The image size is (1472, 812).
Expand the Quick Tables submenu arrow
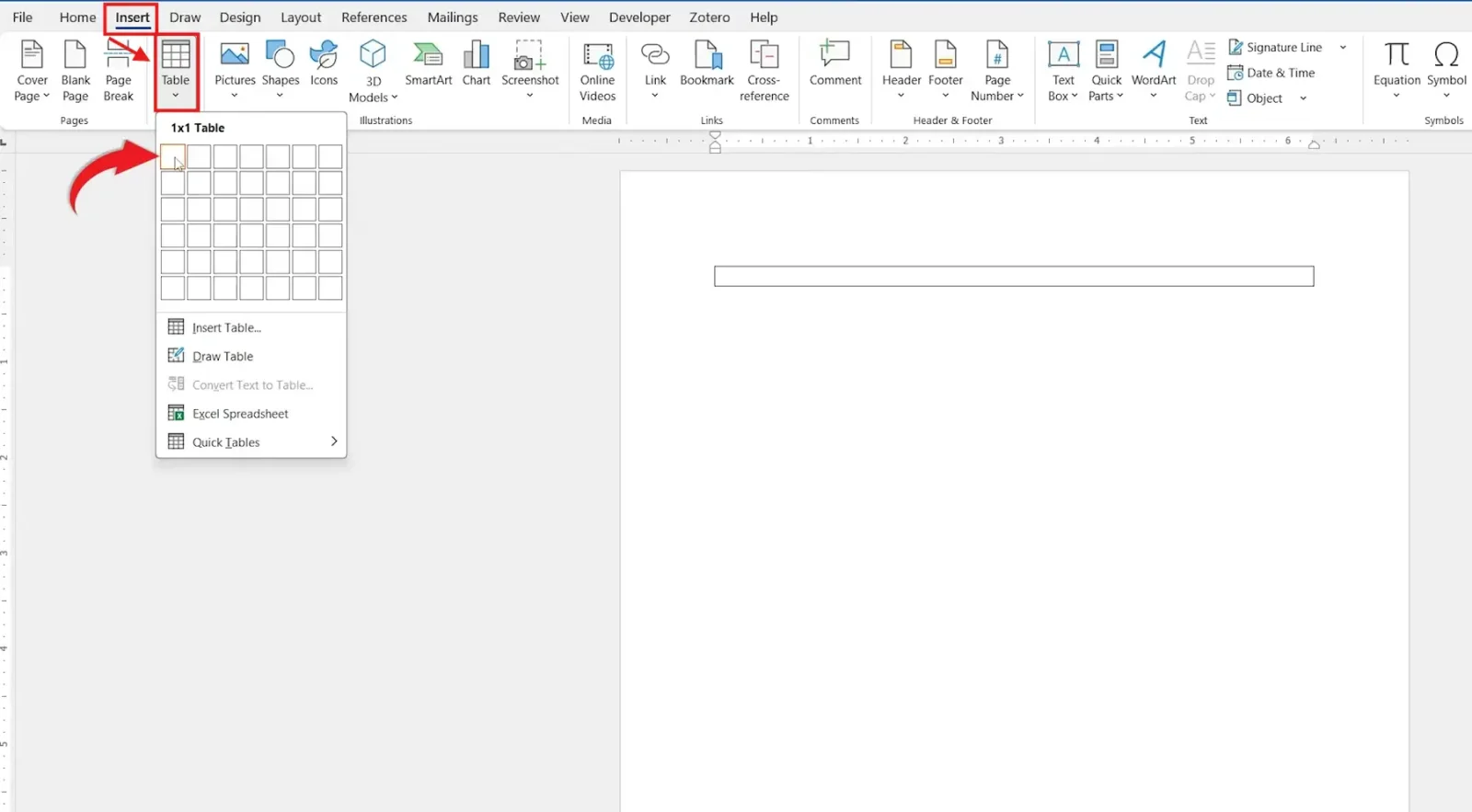coord(334,441)
